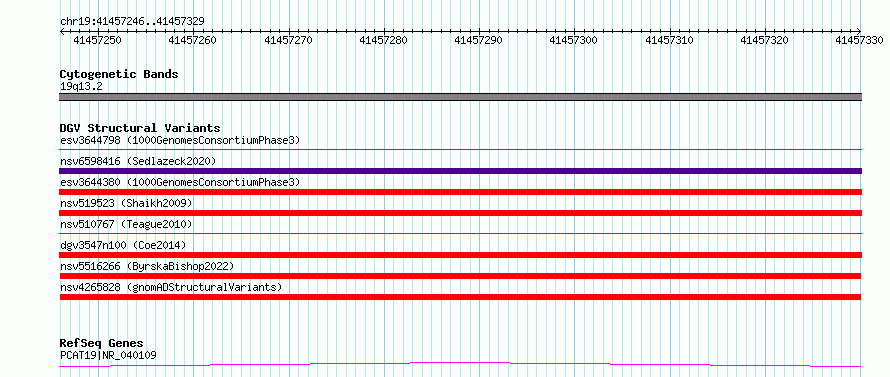This screenshot has width=890, height=377.
Task: Click ruler position 41457250
Action: coord(98,40)
